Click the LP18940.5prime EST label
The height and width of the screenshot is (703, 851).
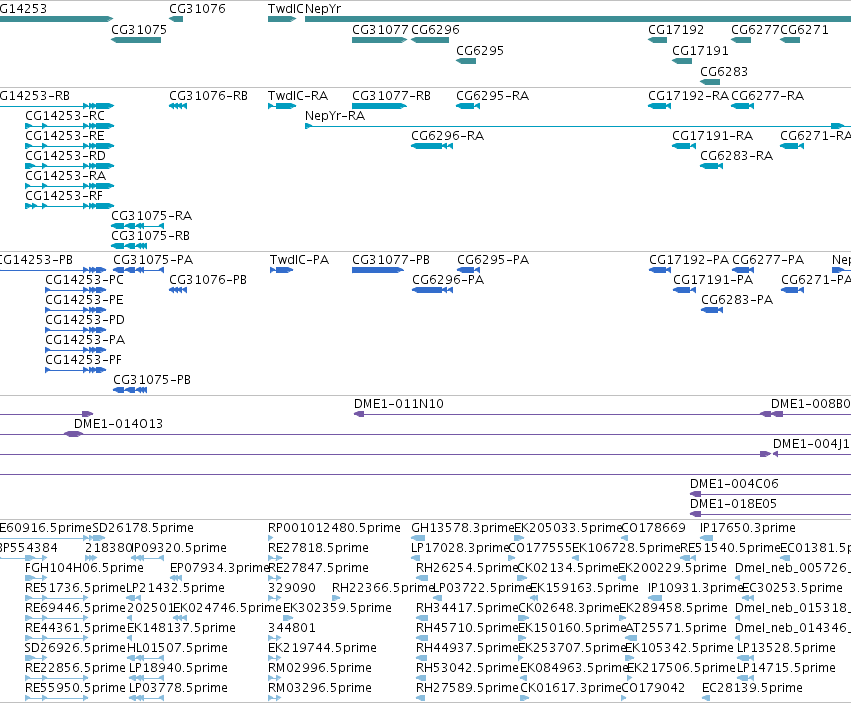[179, 668]
